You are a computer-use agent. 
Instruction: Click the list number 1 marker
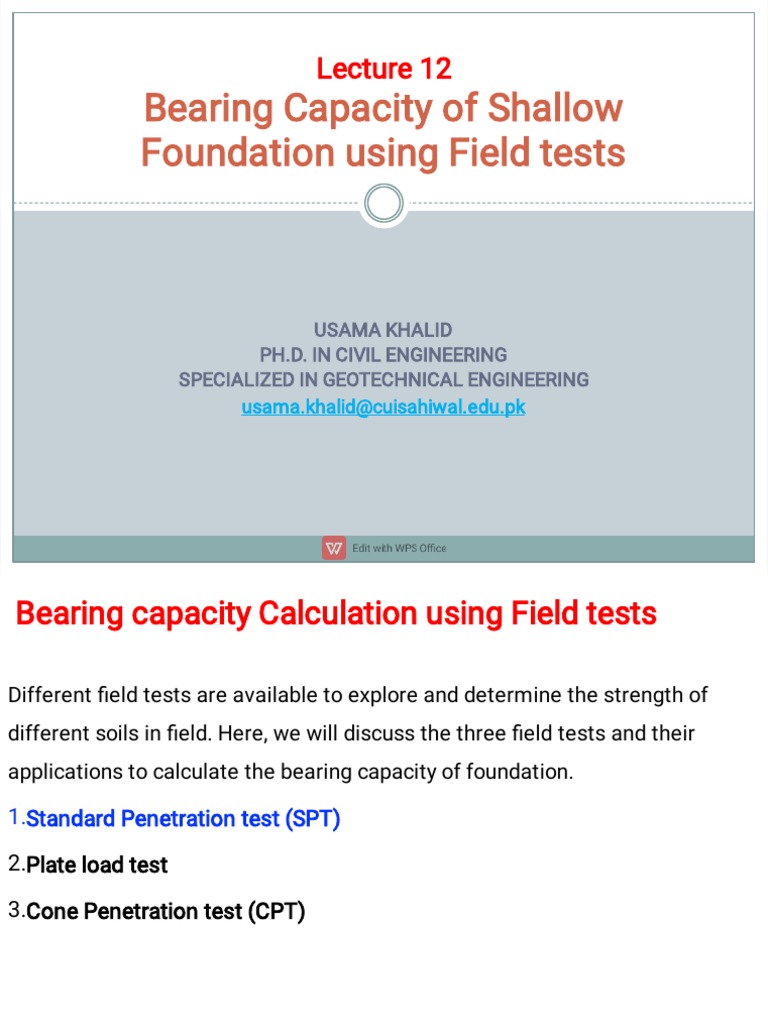click(x=15, y=818)
